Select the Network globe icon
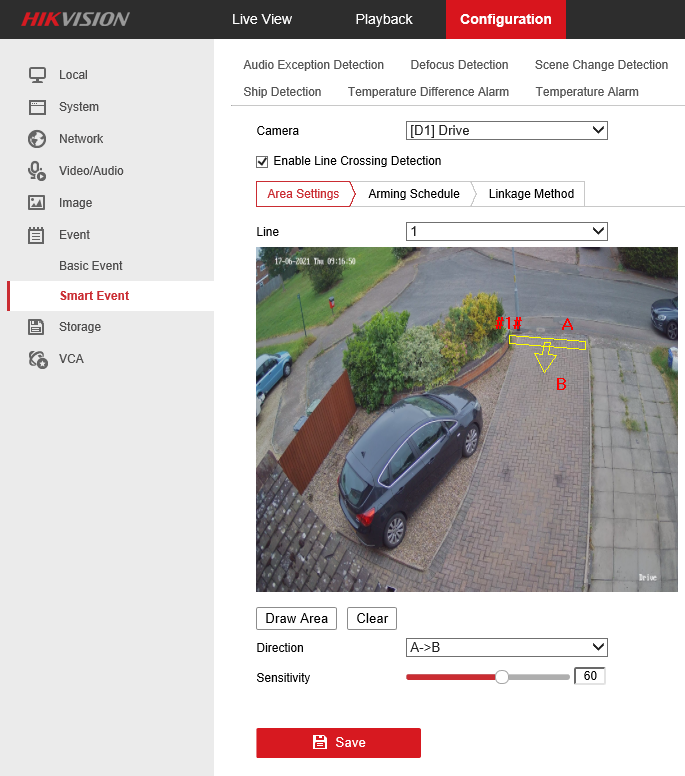The width and height of the screenshot is (685, 776). [37, 139]
